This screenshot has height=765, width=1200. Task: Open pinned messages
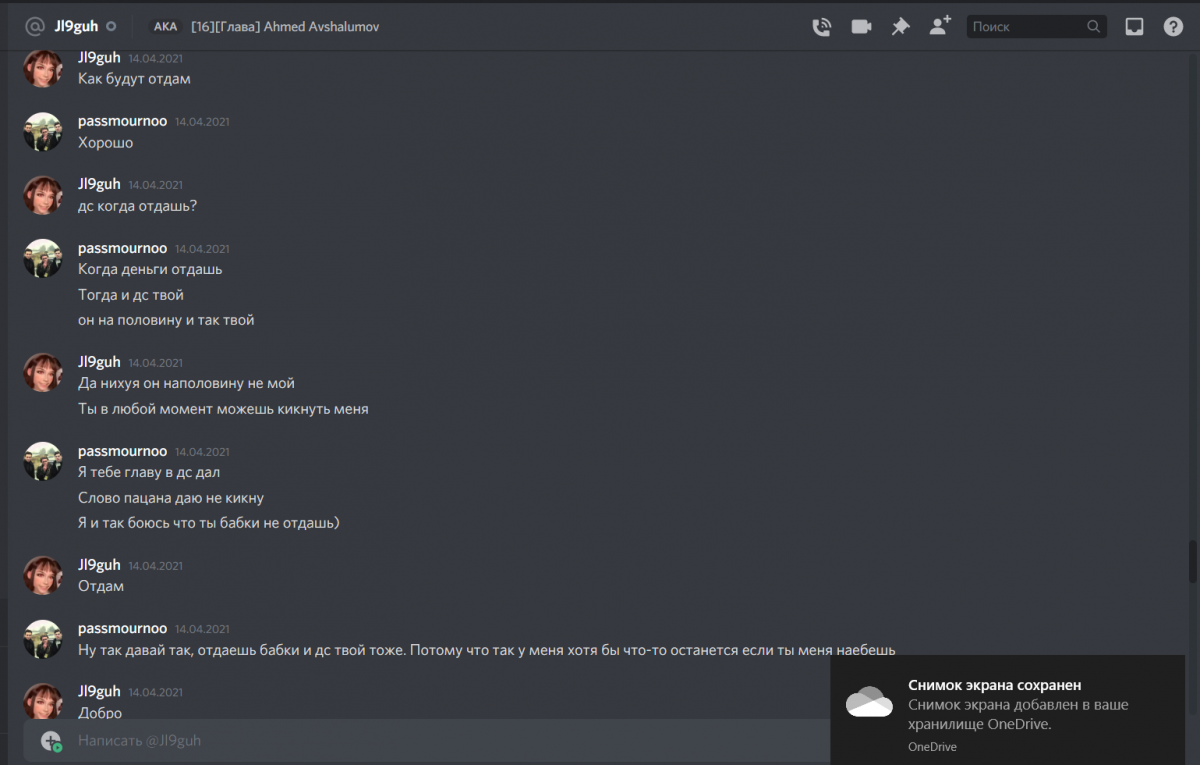pos(900,27)
